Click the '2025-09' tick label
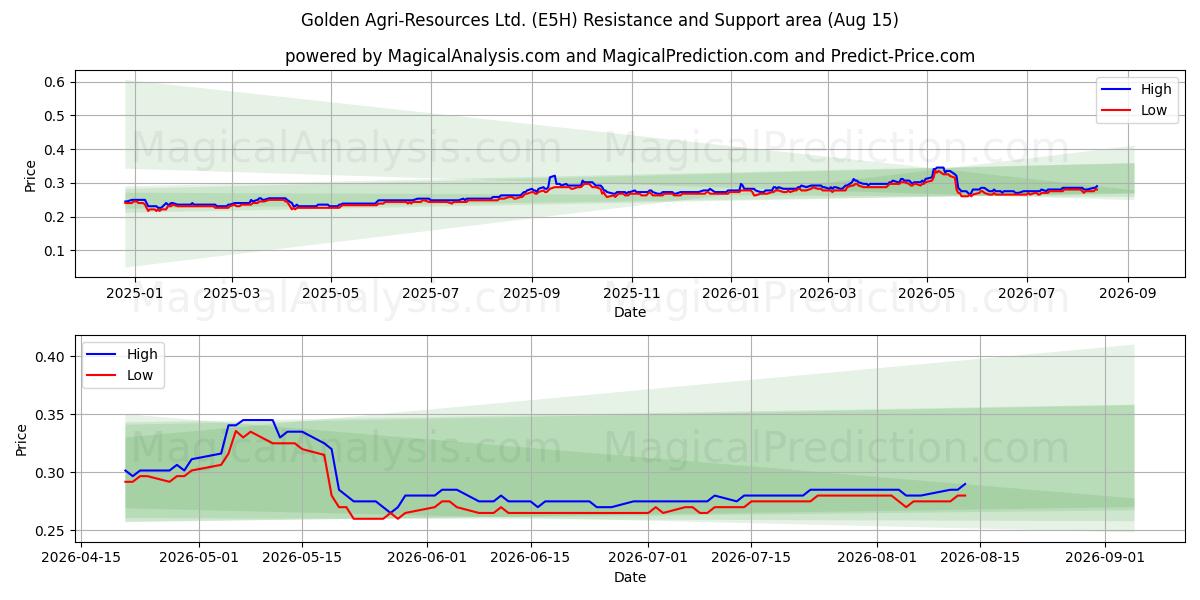1200x600 pixels. [x=532, y=294]
